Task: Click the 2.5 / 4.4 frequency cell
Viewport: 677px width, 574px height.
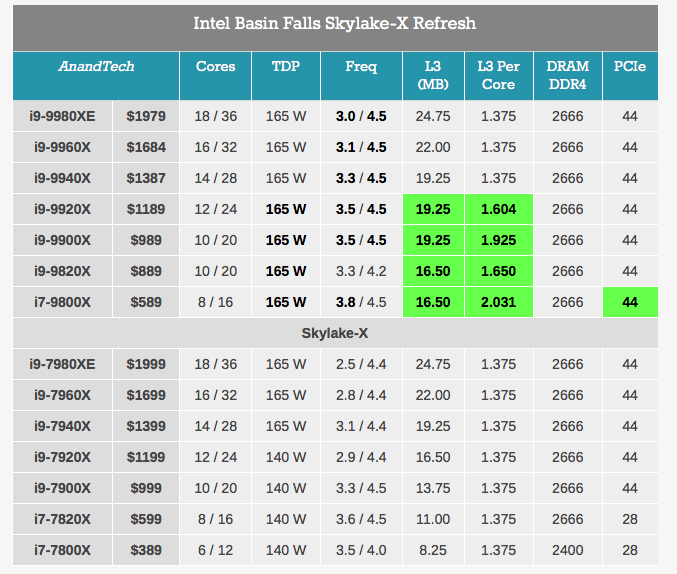Action: coord(361,364)
